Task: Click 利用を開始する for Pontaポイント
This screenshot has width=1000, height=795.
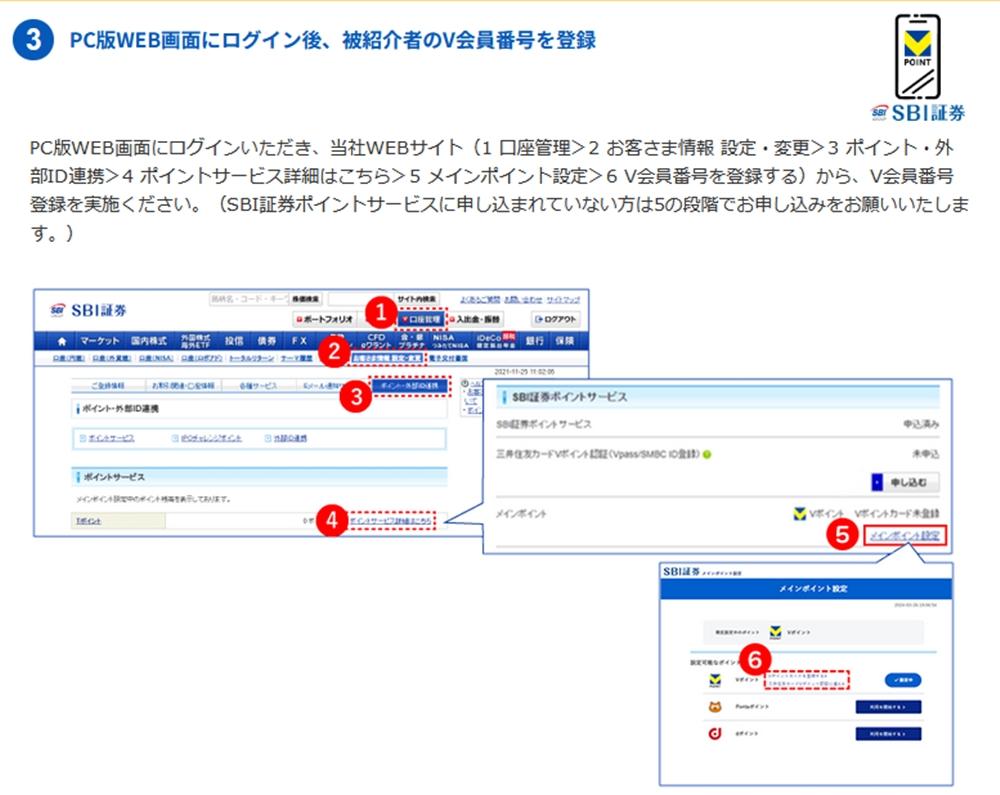Action: [888, 707]
